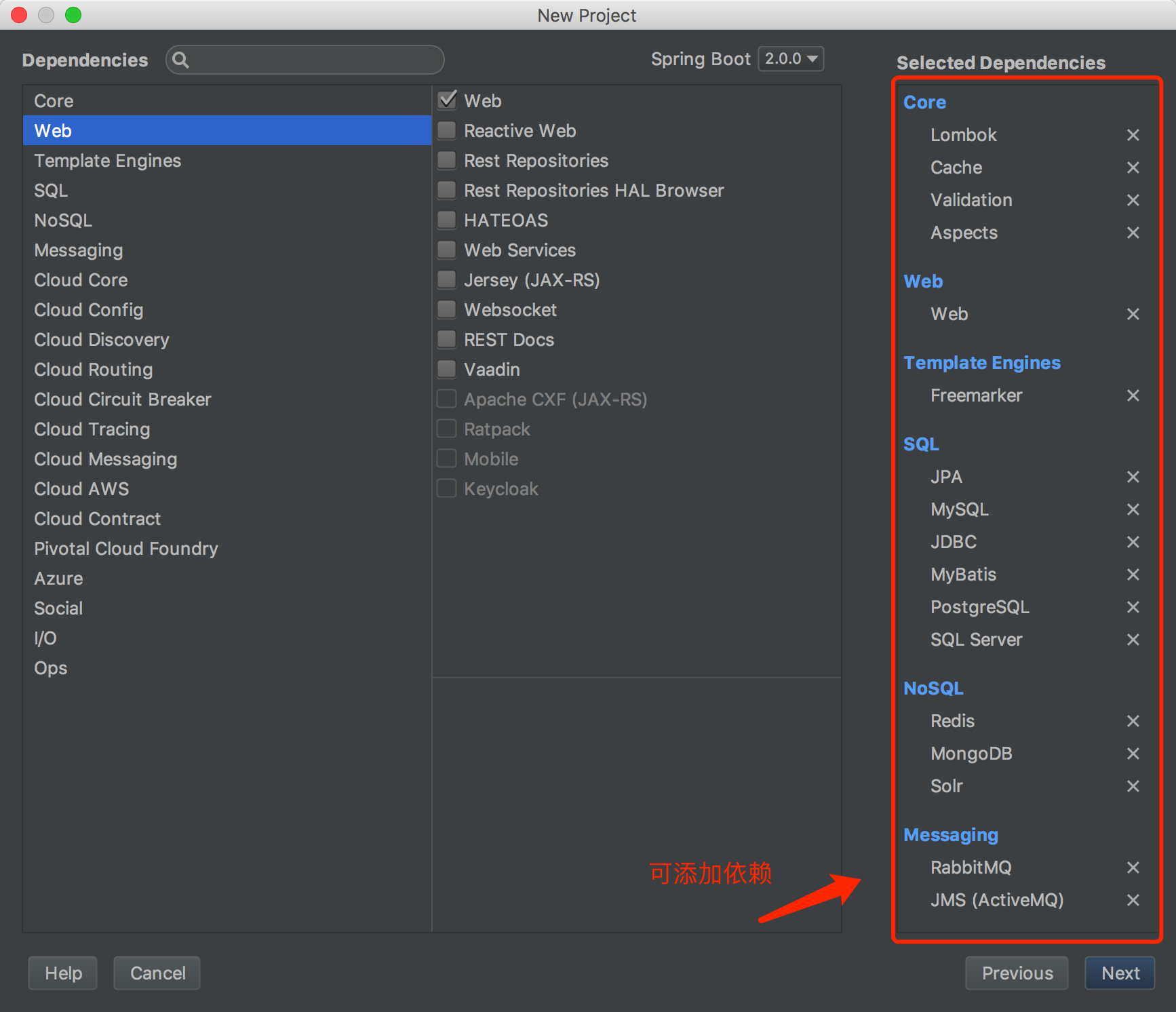Select the Template Engines category
Image resolution: width=1176 pixels, height=1012 pixels.
point(227,161)
